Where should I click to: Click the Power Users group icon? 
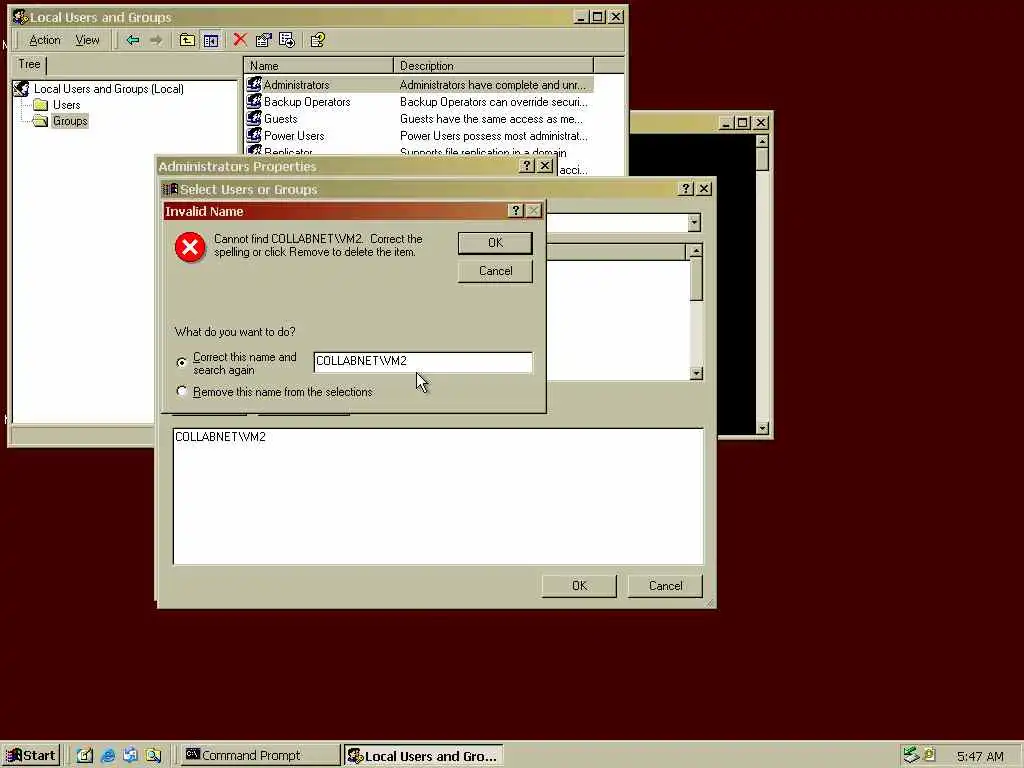253,135
